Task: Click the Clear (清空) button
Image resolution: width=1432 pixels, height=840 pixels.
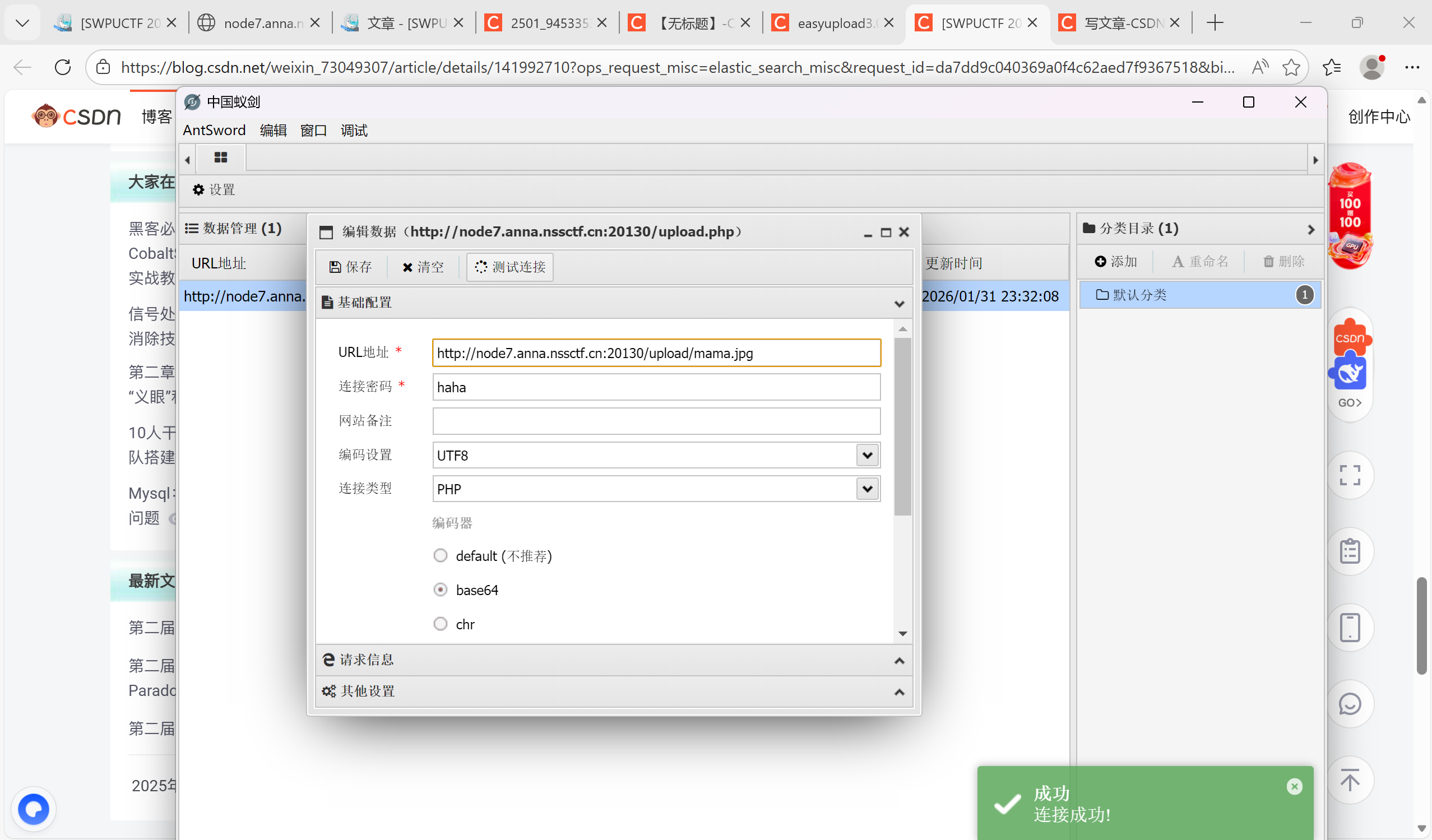Action: [423, 267]
